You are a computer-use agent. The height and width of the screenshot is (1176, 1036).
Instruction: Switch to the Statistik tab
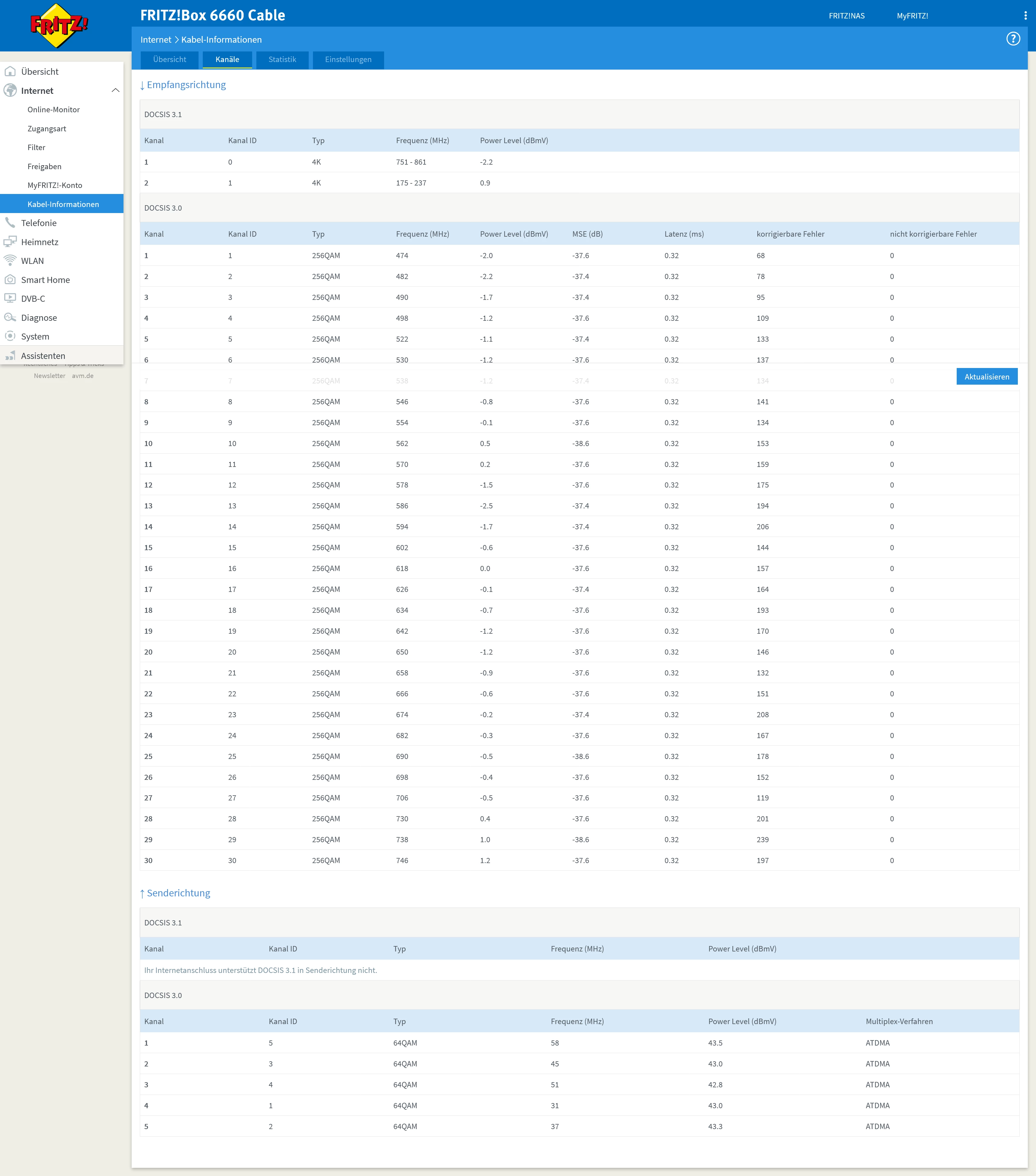coord(282,59)
